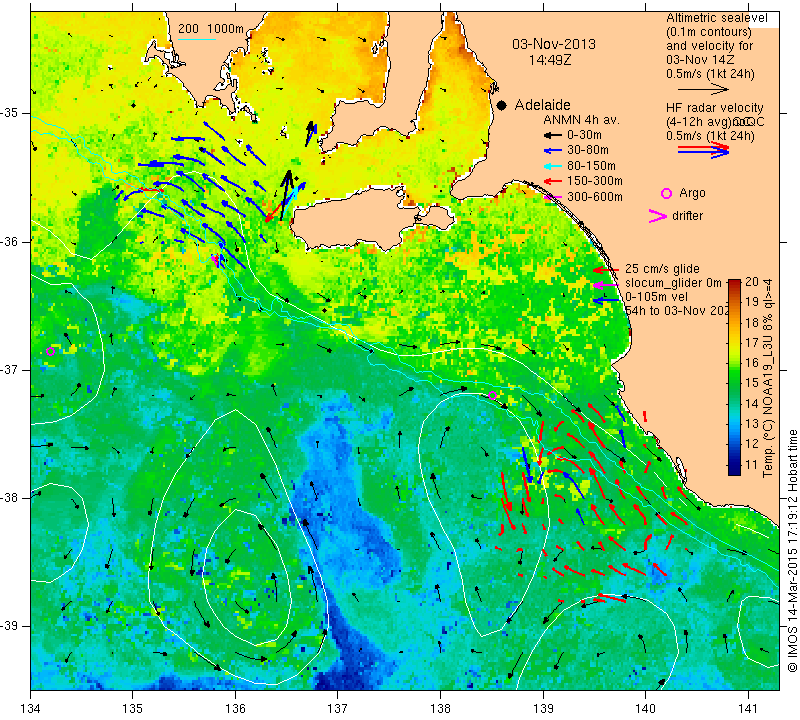Click the 141 longitude axis label
This screenshot has height=720, width=800.
[748, 709]
